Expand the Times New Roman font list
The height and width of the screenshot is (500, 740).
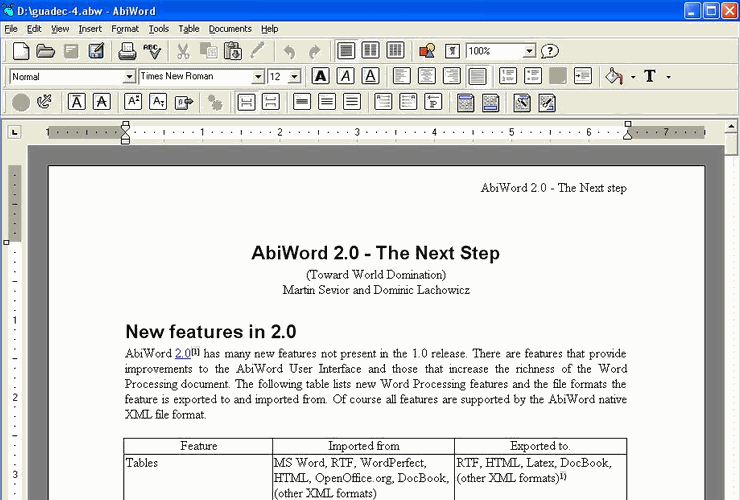click(258, 76)
